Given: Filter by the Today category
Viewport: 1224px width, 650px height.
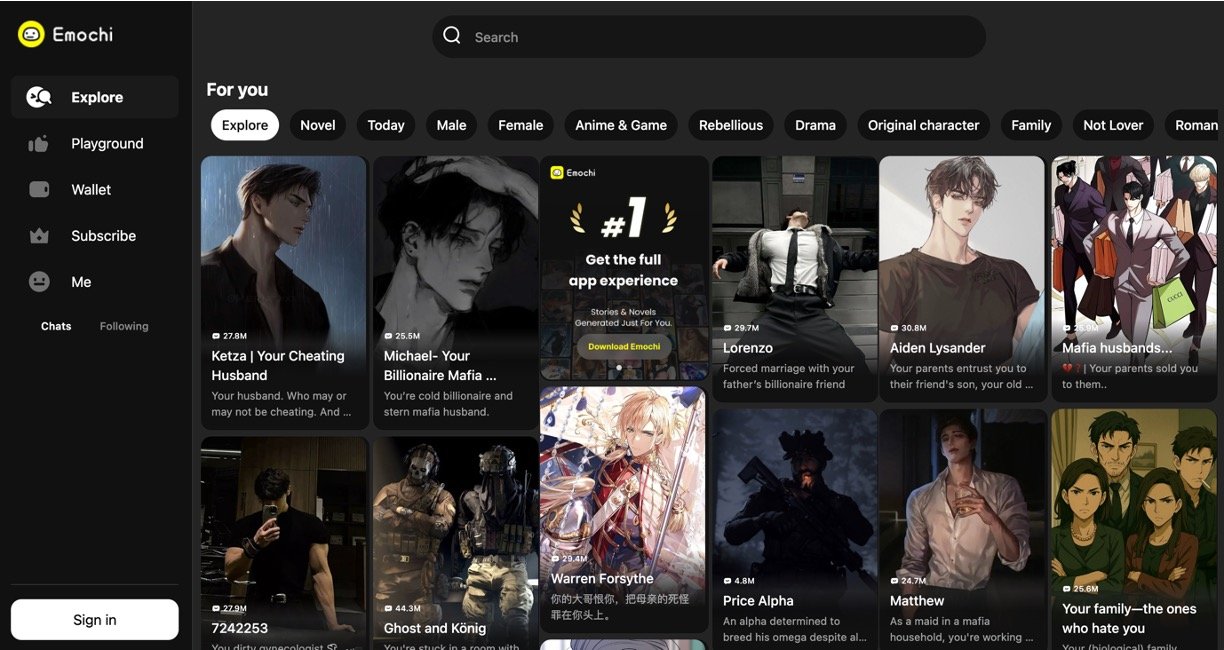Looking at the screenshot, I should [386, 125].
